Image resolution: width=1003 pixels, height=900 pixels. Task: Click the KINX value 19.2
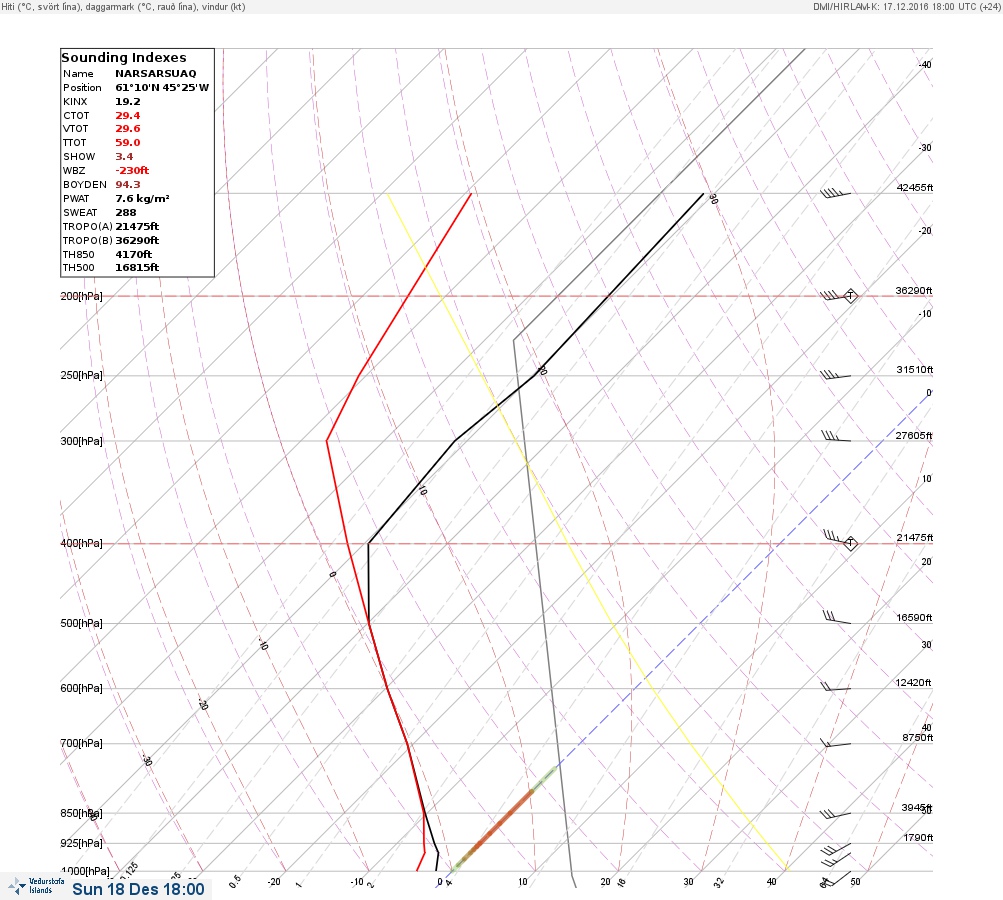(128, 102)
